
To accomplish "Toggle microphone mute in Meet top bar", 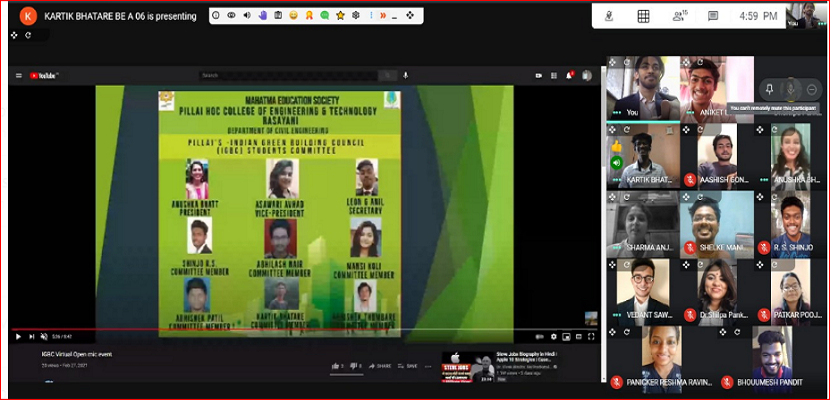I will coord(609,16).
